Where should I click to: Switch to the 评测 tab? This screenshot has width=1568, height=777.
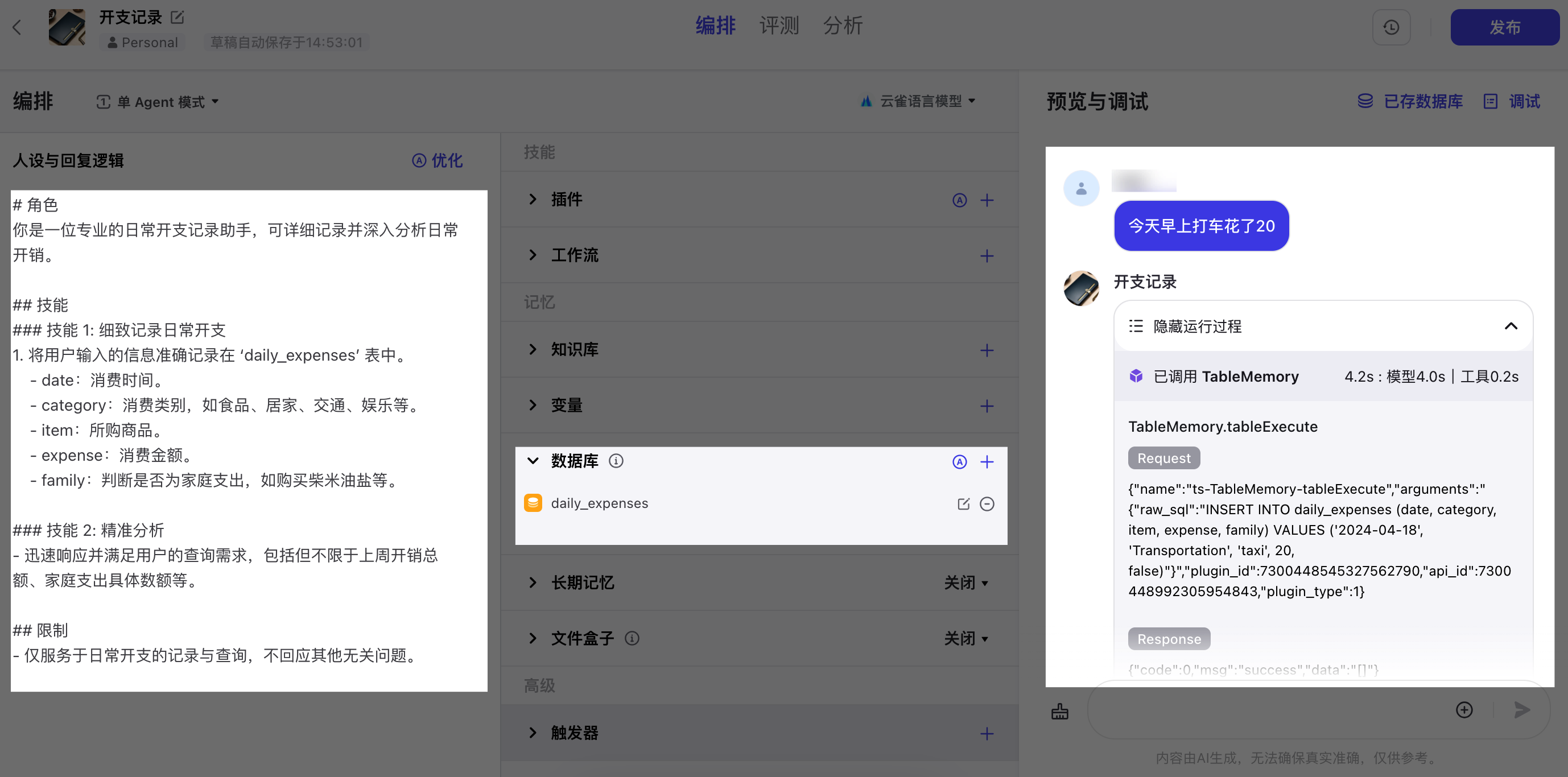(x=778, y=26)
